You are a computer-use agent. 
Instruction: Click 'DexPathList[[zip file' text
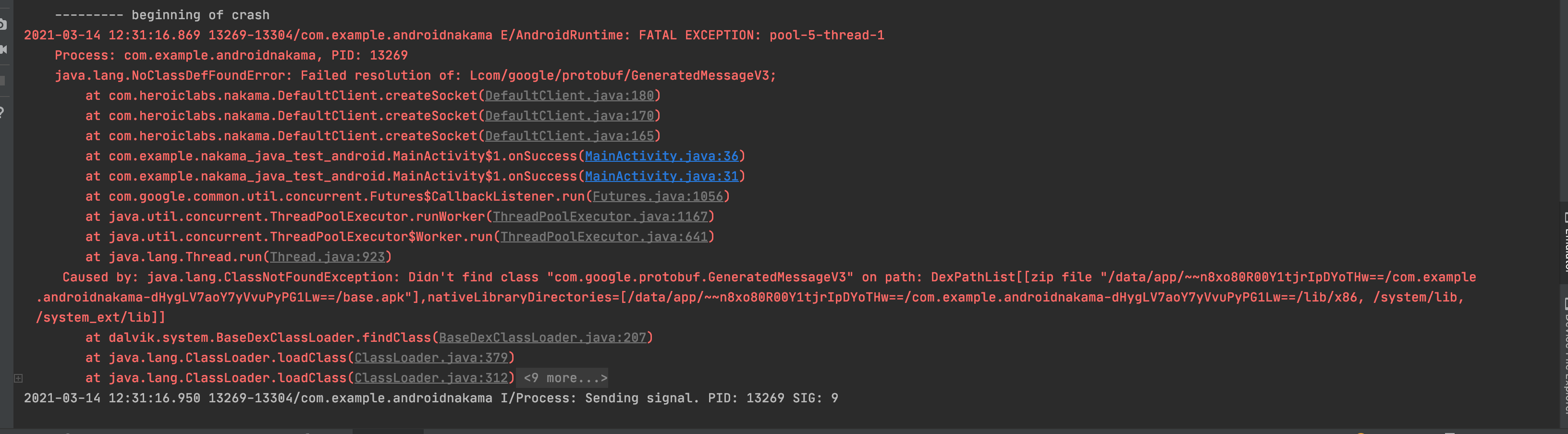click(1012, 277)
